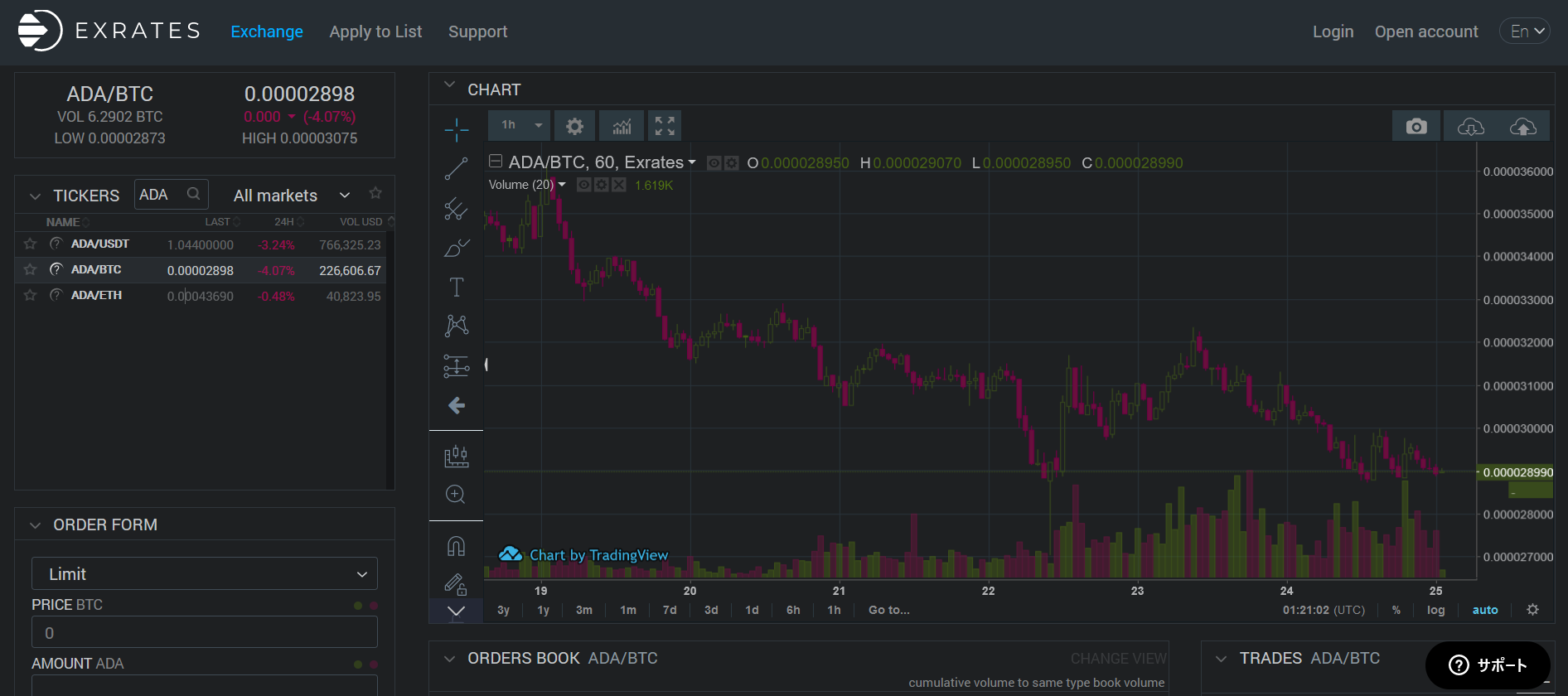Take a chart snapshot with camera icon
The width and height of the screenshot is (1568, 696).
pyautogui.click(x=1416, y=126)
